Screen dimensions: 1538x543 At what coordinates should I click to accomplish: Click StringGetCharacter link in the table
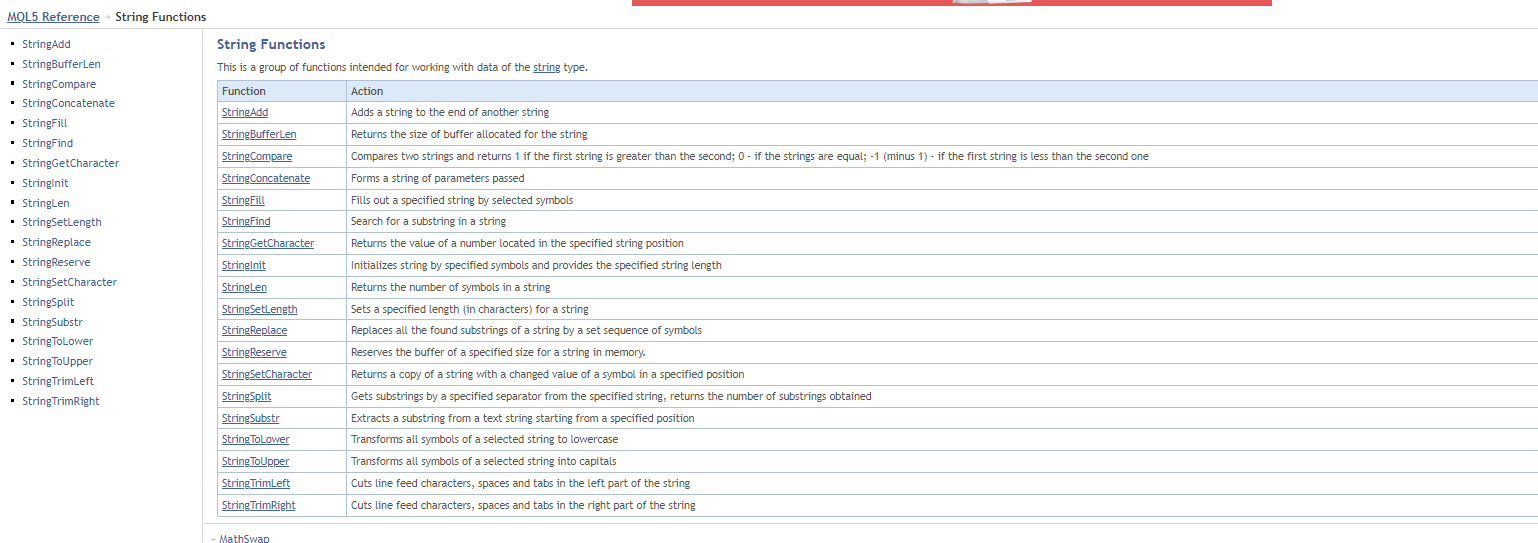click(x=268, y=243)
